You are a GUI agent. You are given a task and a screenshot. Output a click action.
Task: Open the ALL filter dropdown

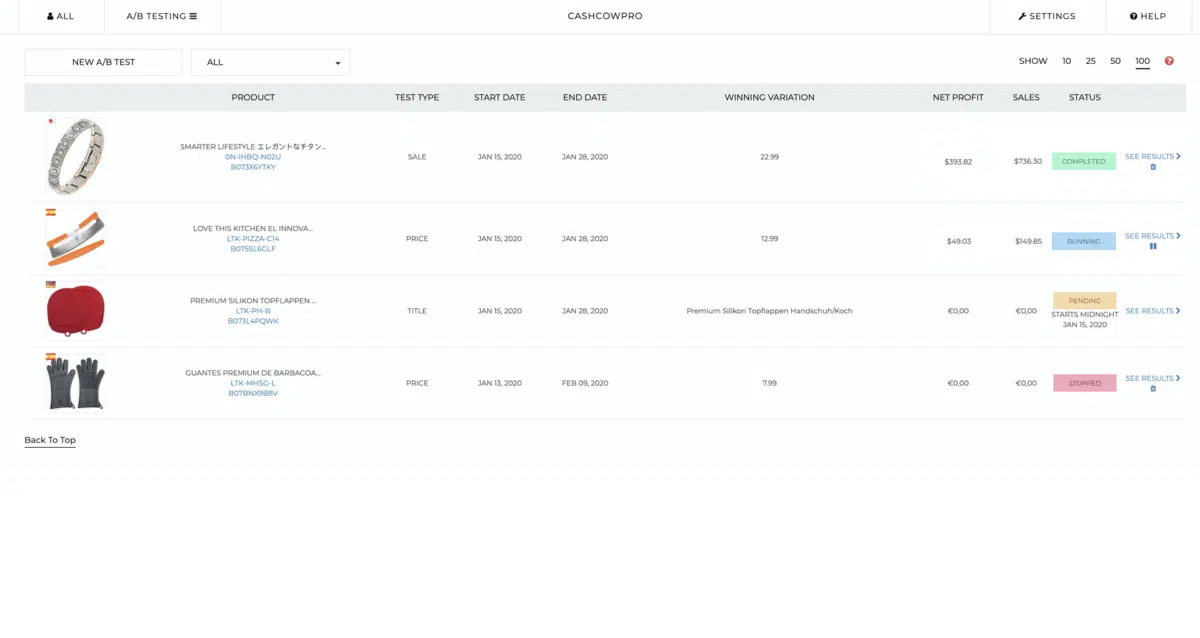[x=270, y=62]
